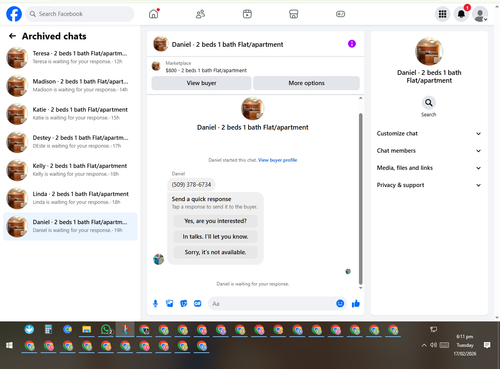500x369 pixels.
Task: Open Madison's archived chat
Action: pos(70,85)
